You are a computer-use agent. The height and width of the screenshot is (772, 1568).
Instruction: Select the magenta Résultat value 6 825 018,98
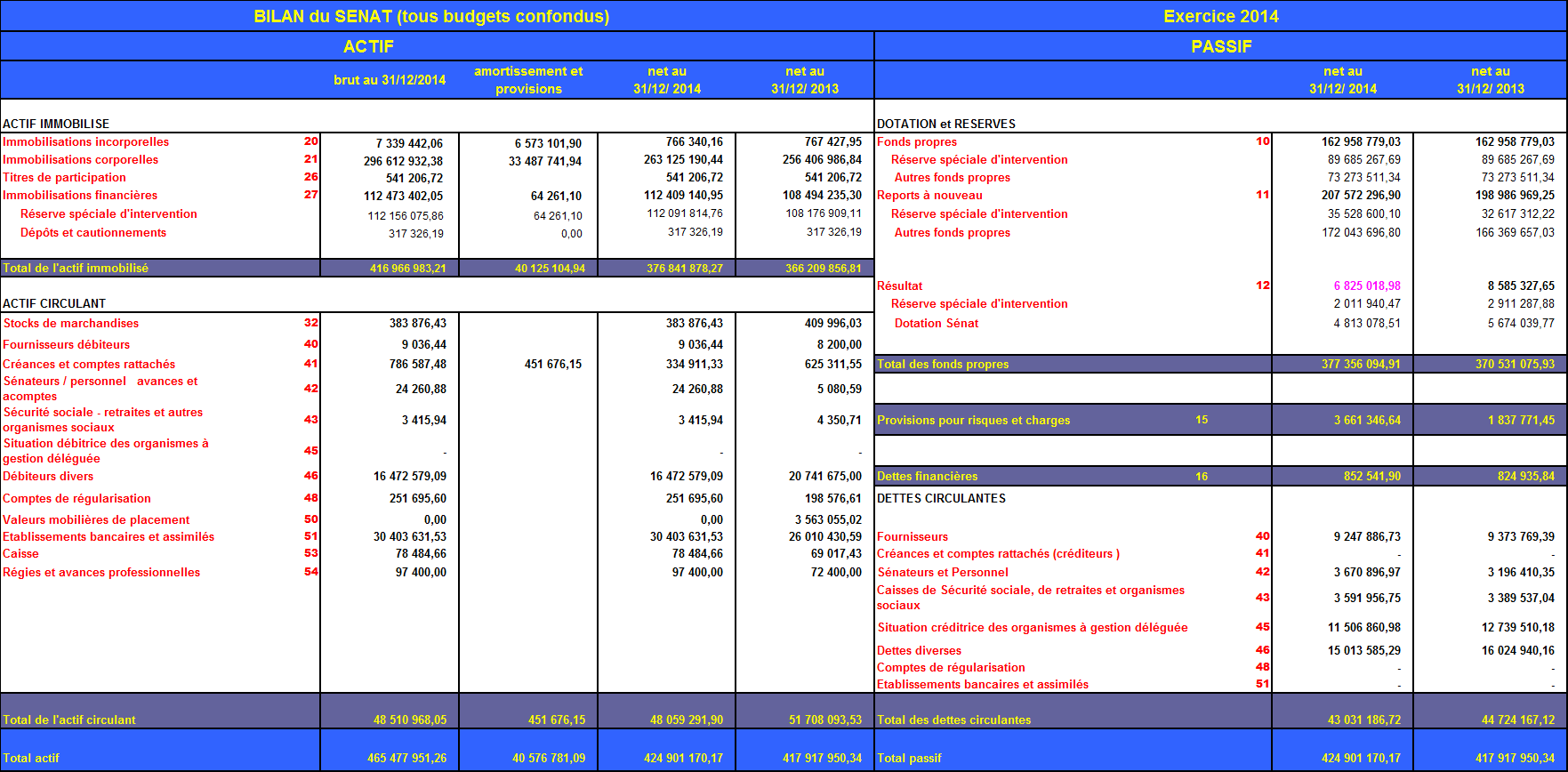[1366, 285]
